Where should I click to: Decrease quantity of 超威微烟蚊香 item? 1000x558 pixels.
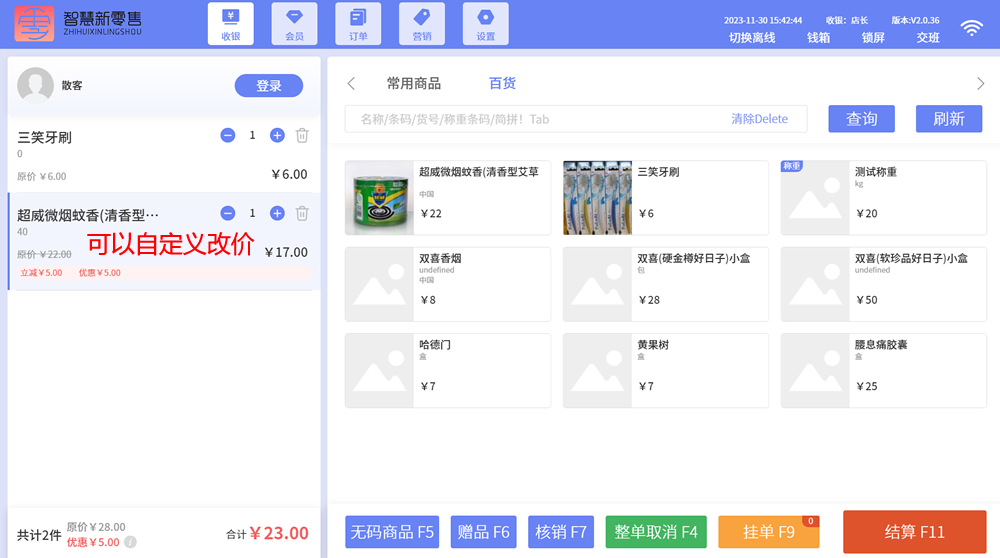(228, 213)
